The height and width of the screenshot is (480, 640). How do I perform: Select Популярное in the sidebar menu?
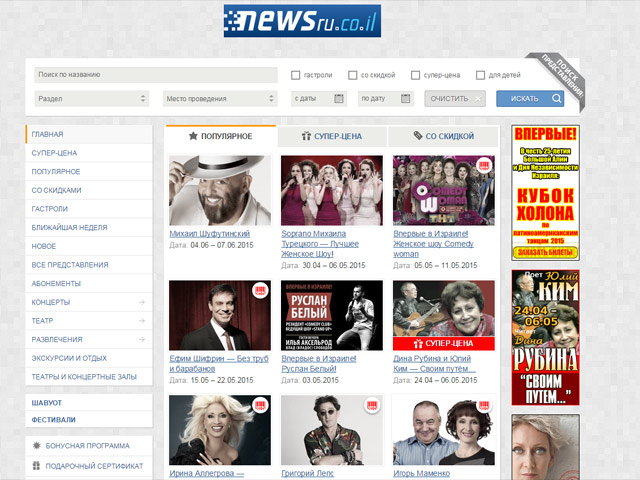coord(89,171)
